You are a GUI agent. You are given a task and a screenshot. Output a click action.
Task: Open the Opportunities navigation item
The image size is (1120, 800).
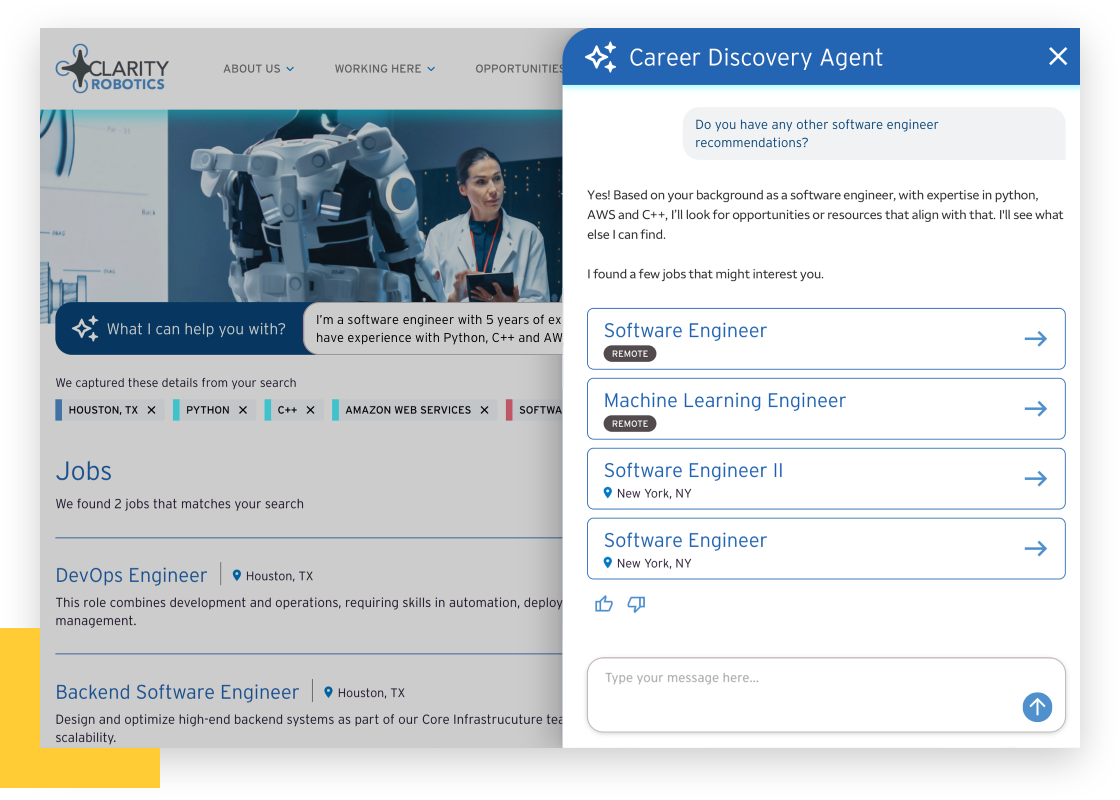519,69
